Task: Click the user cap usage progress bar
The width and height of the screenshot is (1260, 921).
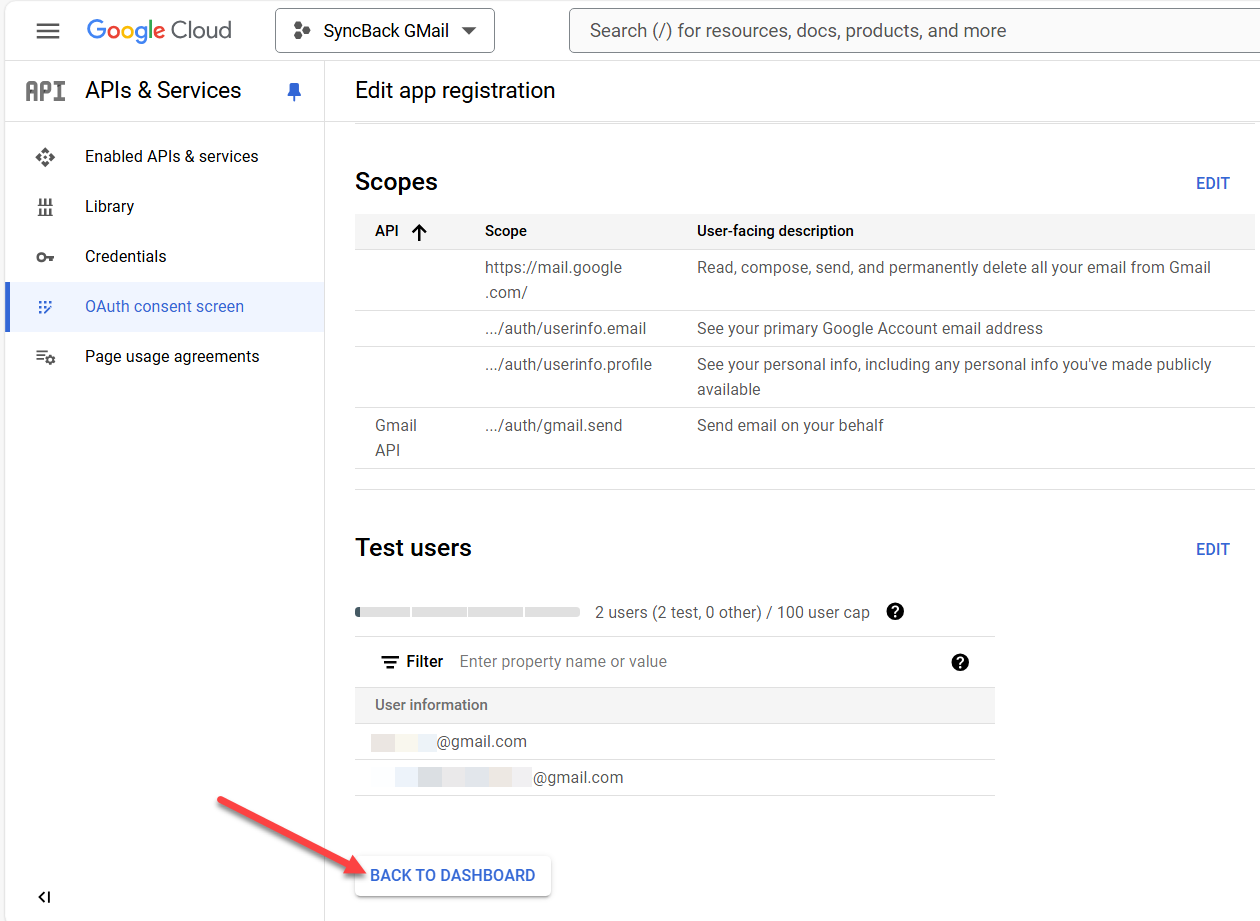Action: pyautogui.click(x=467, y=612)
